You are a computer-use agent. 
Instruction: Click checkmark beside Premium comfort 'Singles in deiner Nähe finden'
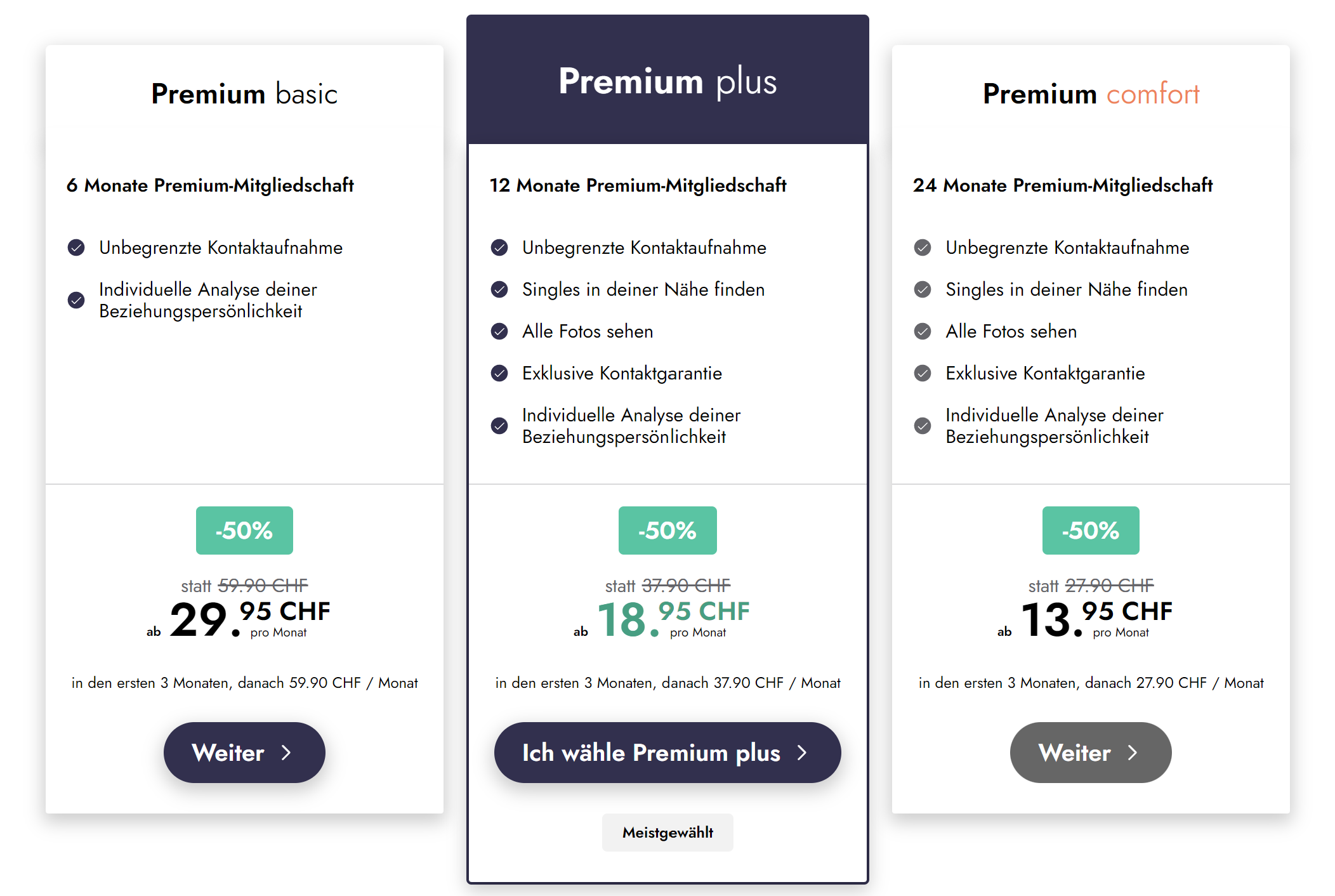click(923, 289)
